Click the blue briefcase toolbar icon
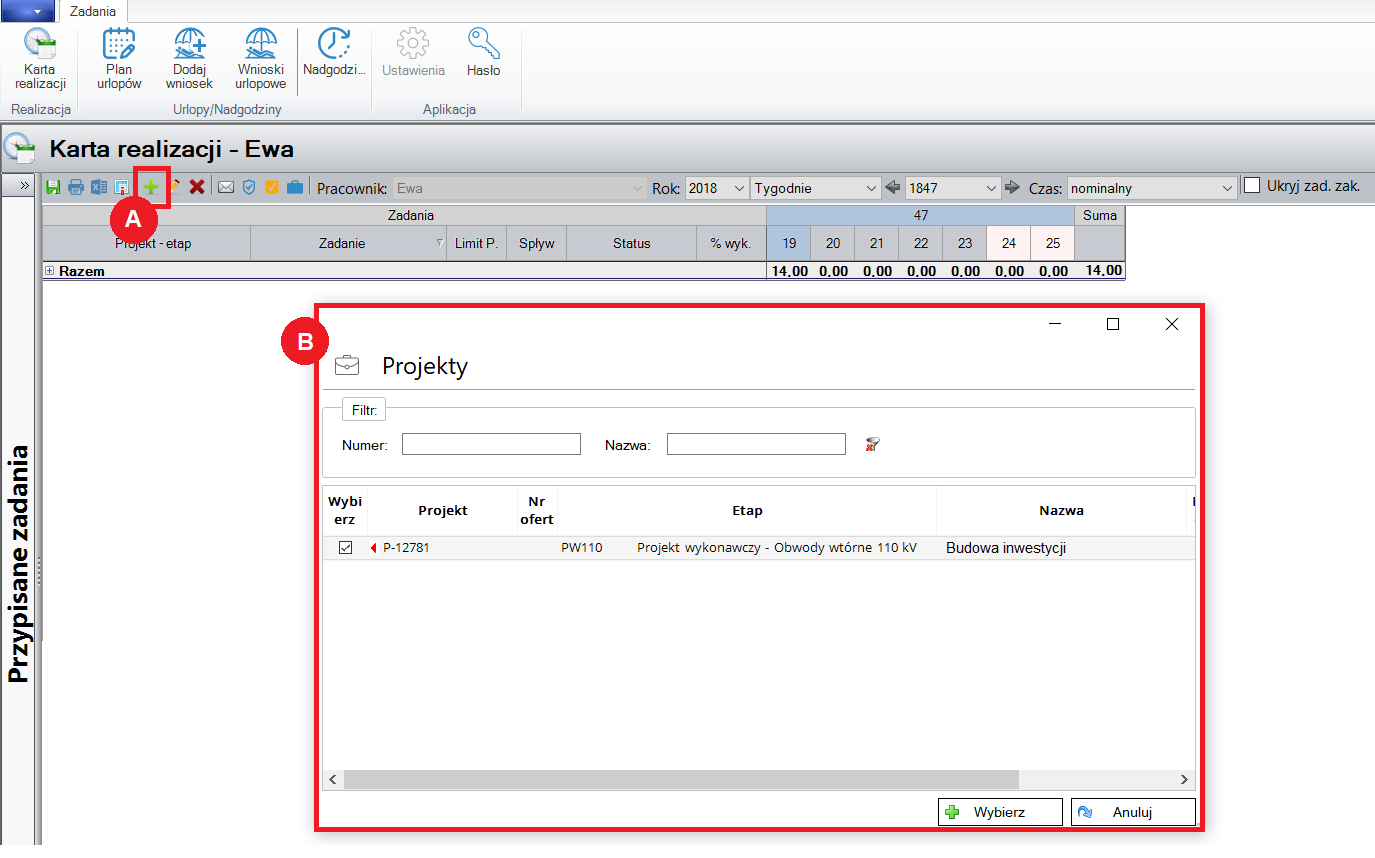This screenshot has height=858, width=1375. click(295, 187)
